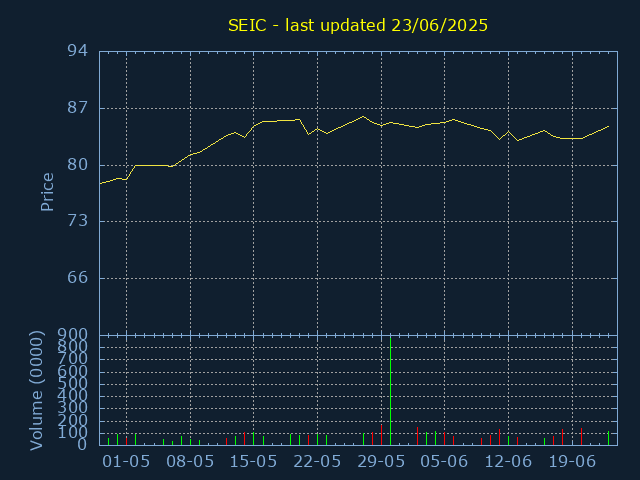Click the 66 price axis label
This screenshot has width=640, height=480.
click(x=78, y=278)
